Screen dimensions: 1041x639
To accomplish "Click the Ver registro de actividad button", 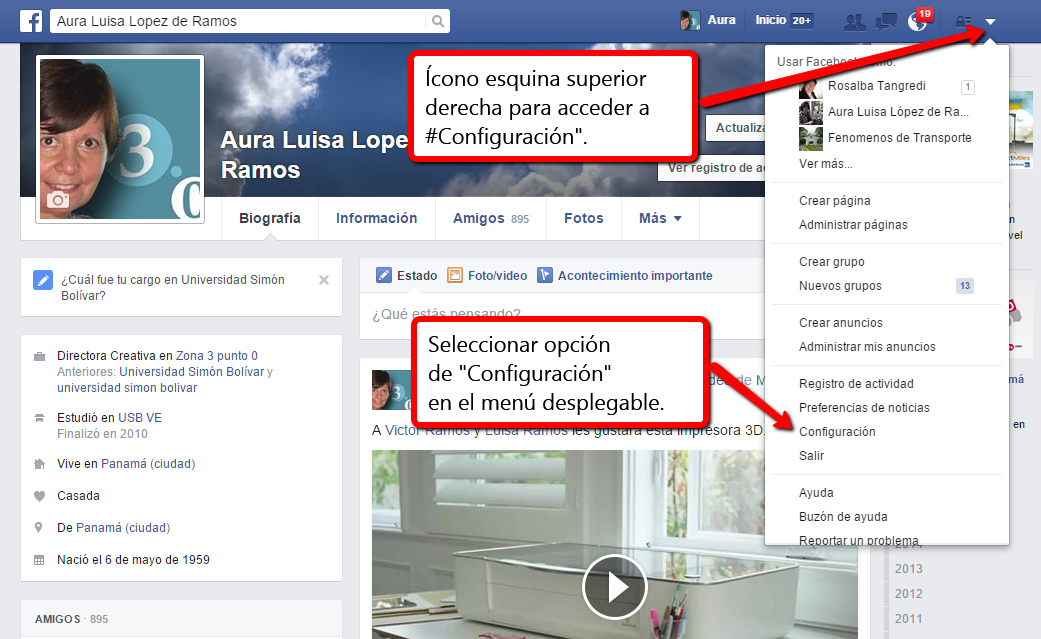I will point(712,168).
